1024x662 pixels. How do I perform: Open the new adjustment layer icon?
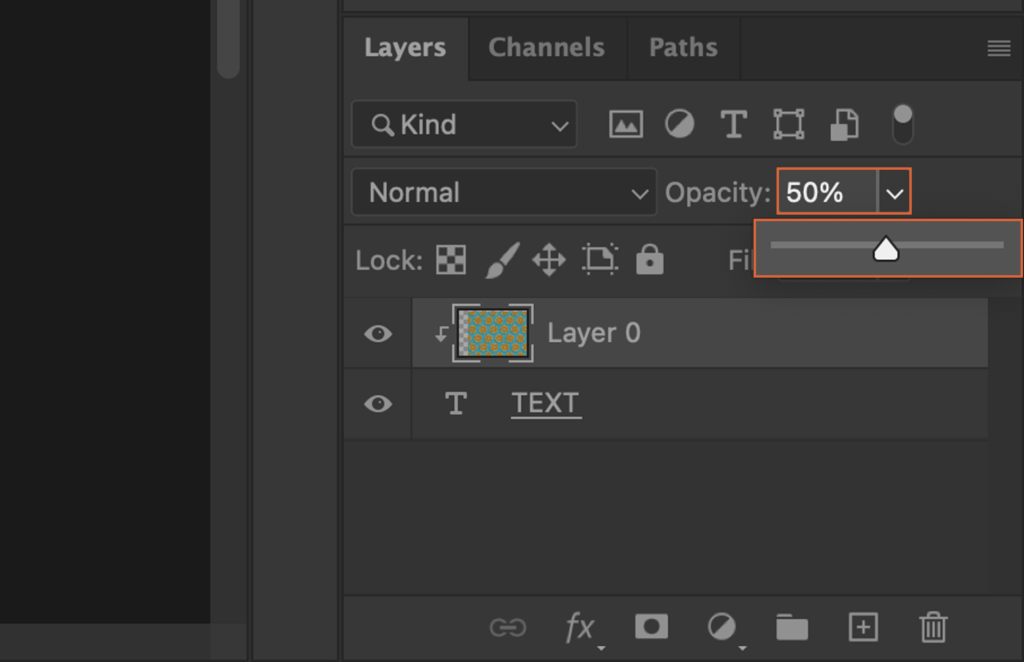click(721, 627)
